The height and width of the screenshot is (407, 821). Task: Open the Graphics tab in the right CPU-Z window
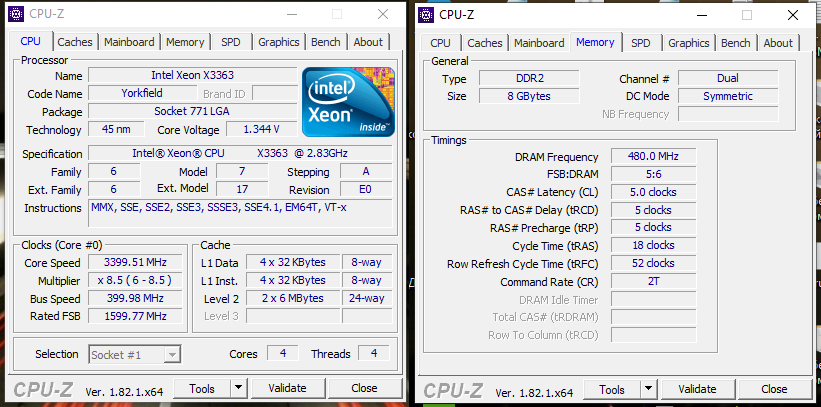point(689,43)
